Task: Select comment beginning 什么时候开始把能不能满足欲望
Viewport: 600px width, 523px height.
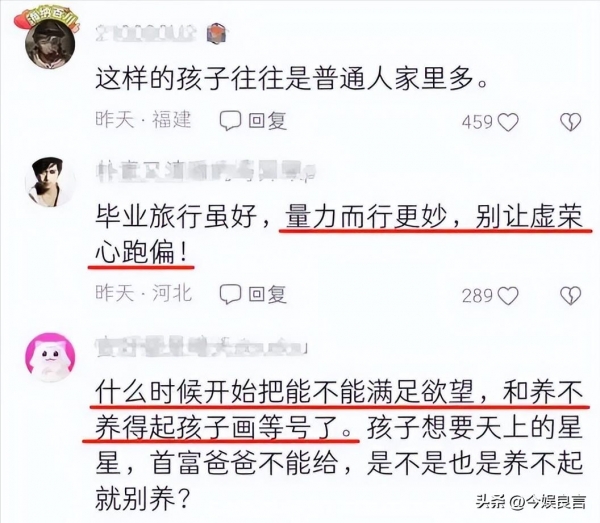Action: pyautogui.click(x=339, y=446)
